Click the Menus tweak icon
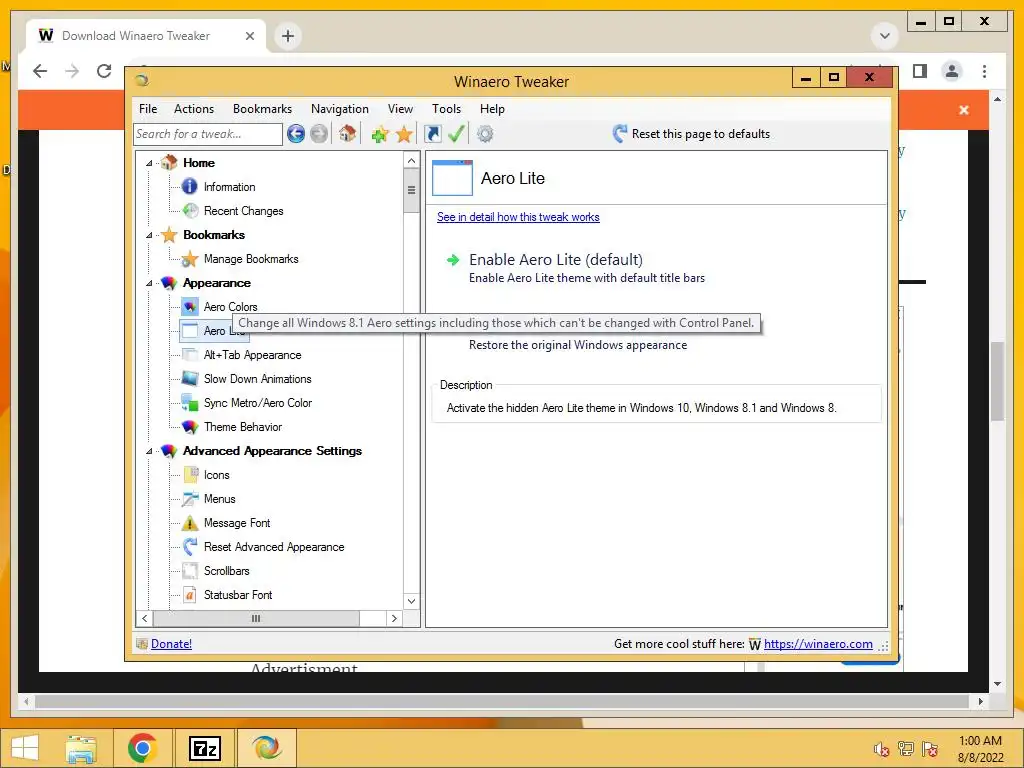 [x=190, y=499]
